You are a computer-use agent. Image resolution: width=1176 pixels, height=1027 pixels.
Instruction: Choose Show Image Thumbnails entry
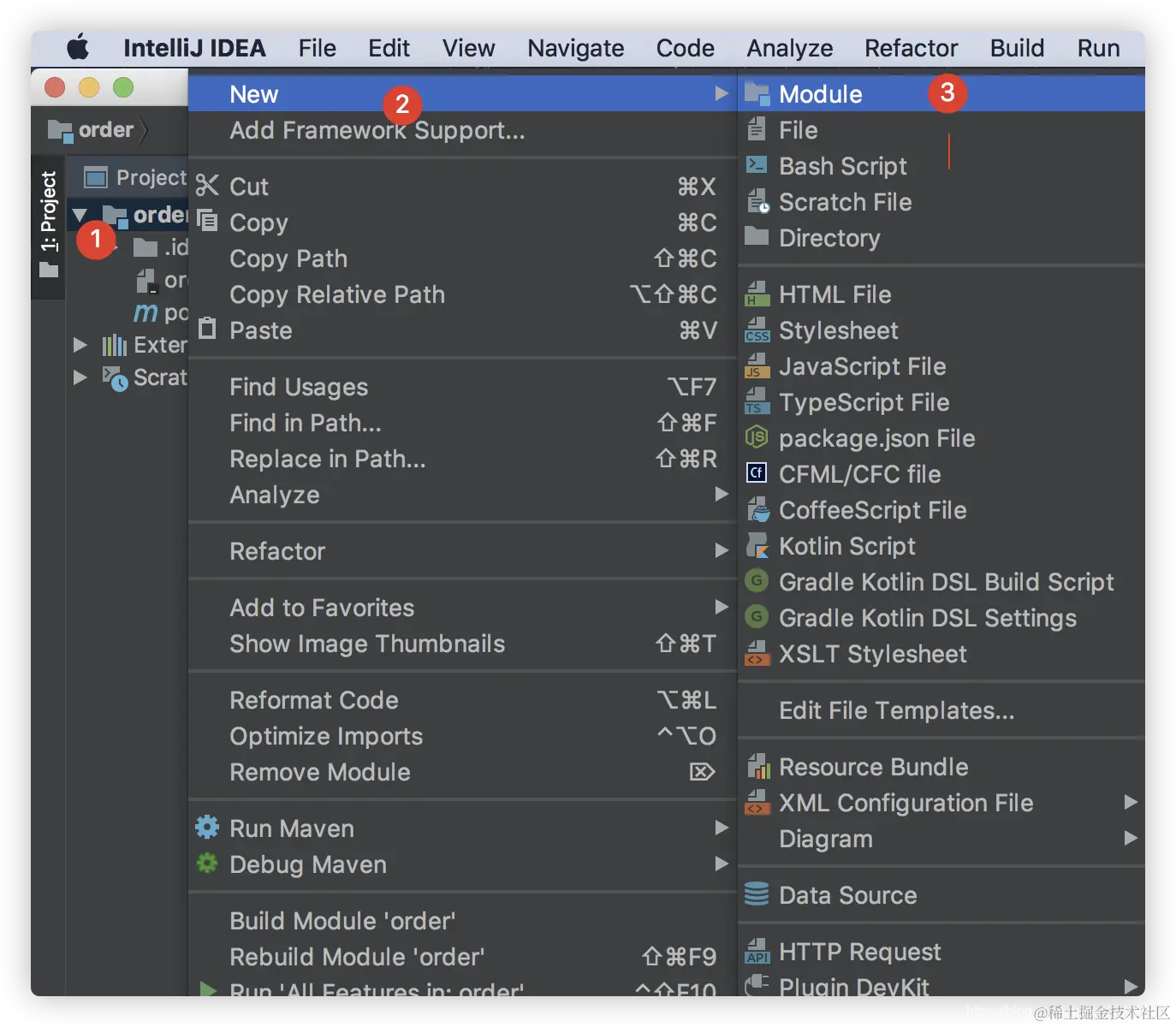tap(462, 644)
